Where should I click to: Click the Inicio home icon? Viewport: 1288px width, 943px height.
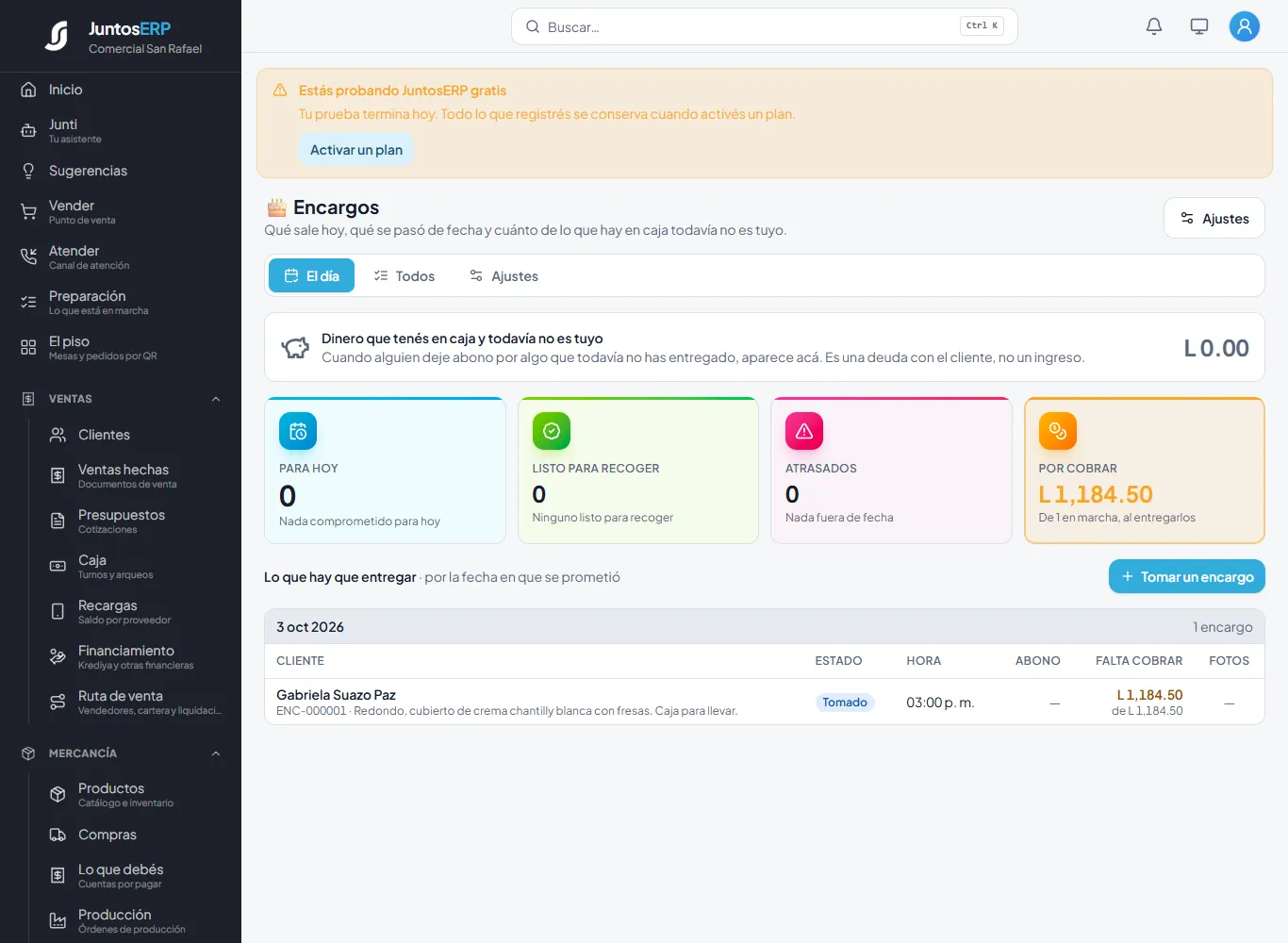click(28, 90)
